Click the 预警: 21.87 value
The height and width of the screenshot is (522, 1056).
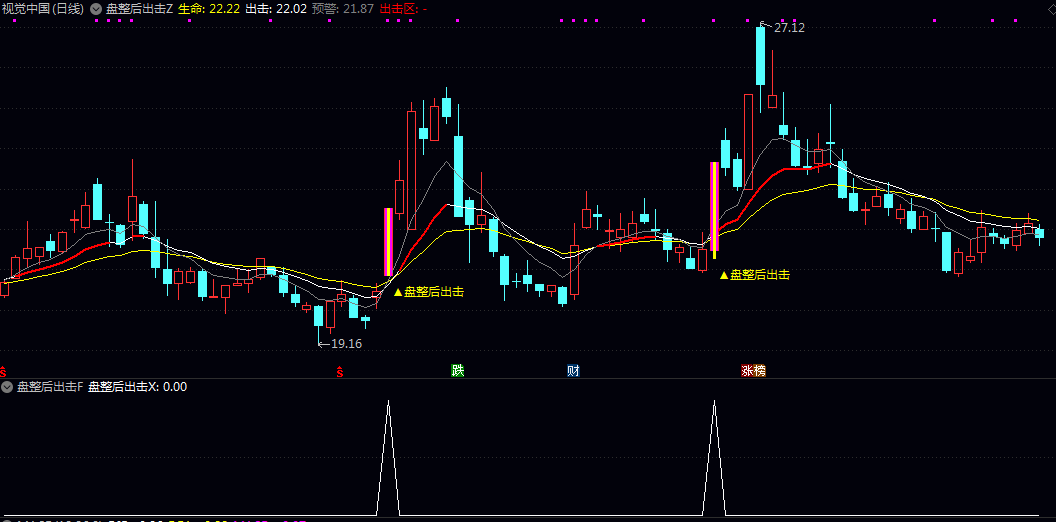tap(343, 9)
